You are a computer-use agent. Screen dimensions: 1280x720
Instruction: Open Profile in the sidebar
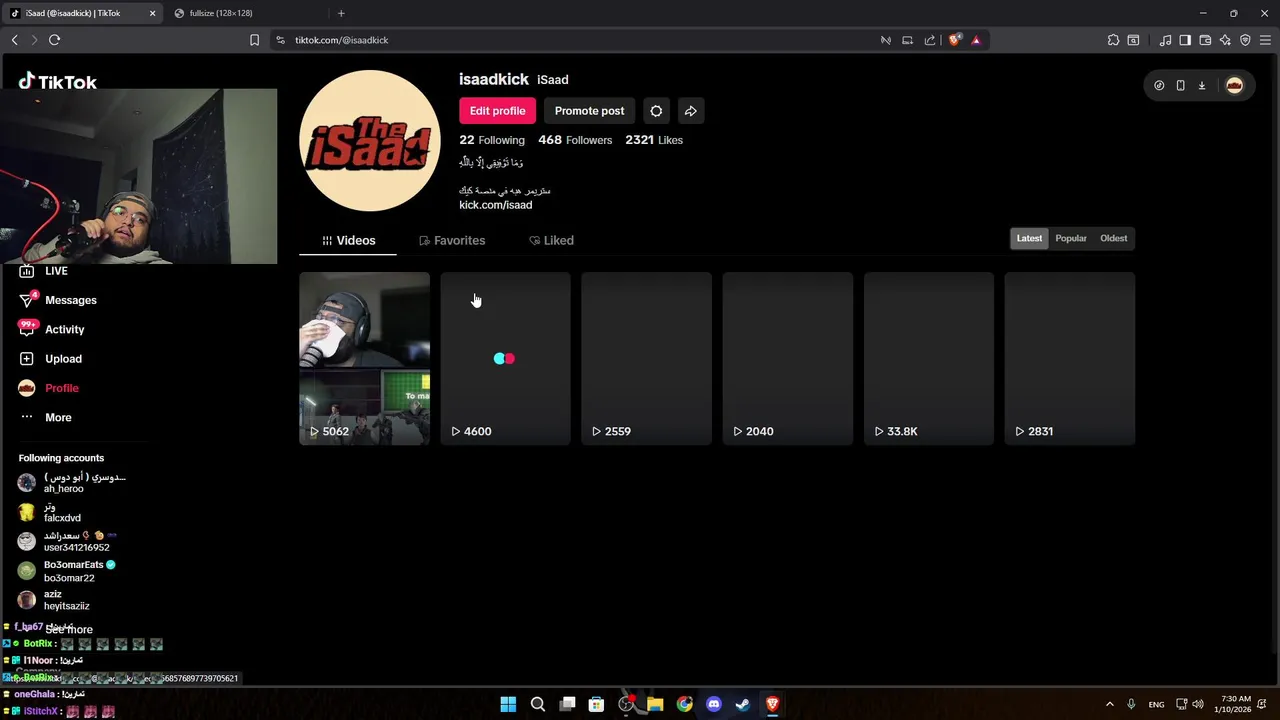[48, 388]
